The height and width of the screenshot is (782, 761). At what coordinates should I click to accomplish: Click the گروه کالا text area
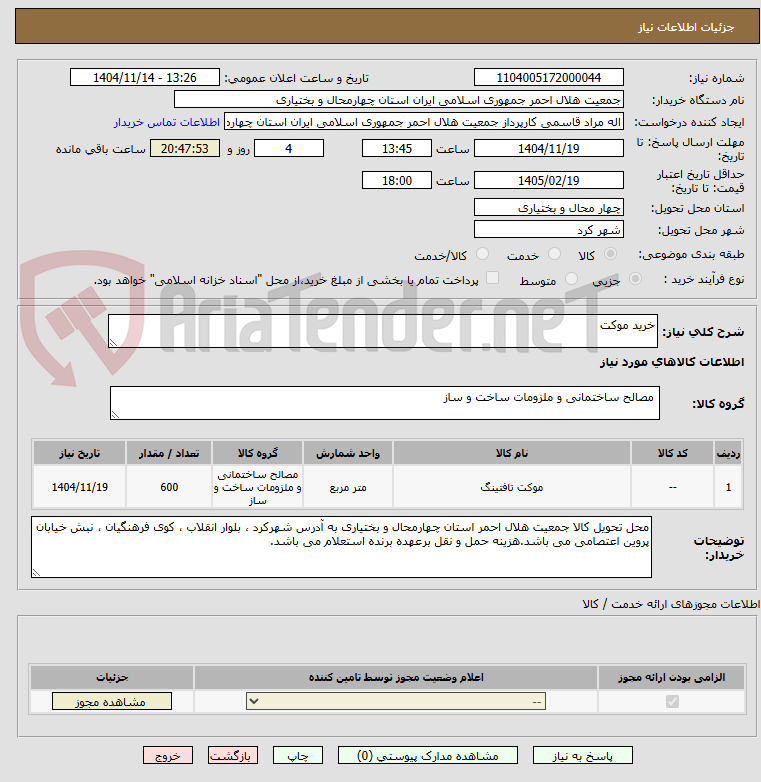(x=384, y=403)
